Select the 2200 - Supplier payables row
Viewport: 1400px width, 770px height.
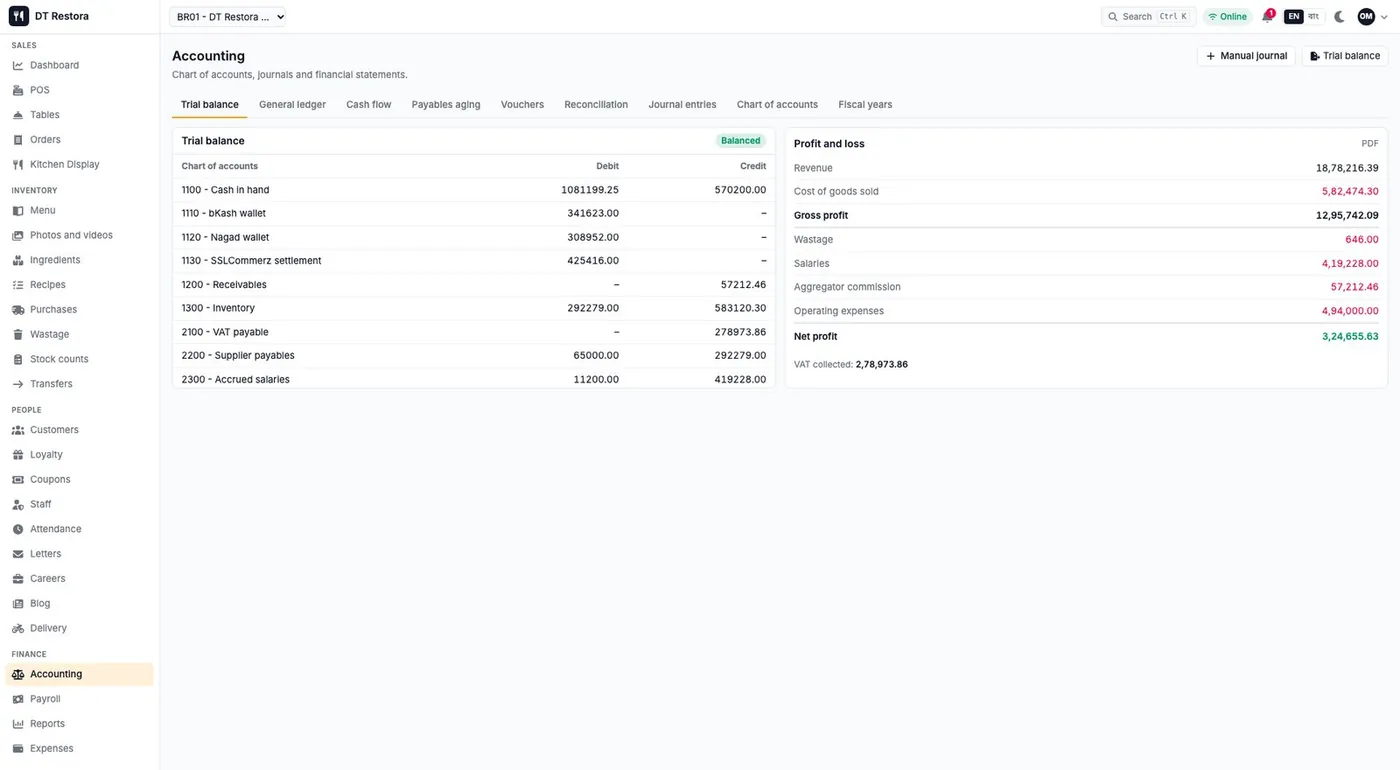(x=474, y=356)
